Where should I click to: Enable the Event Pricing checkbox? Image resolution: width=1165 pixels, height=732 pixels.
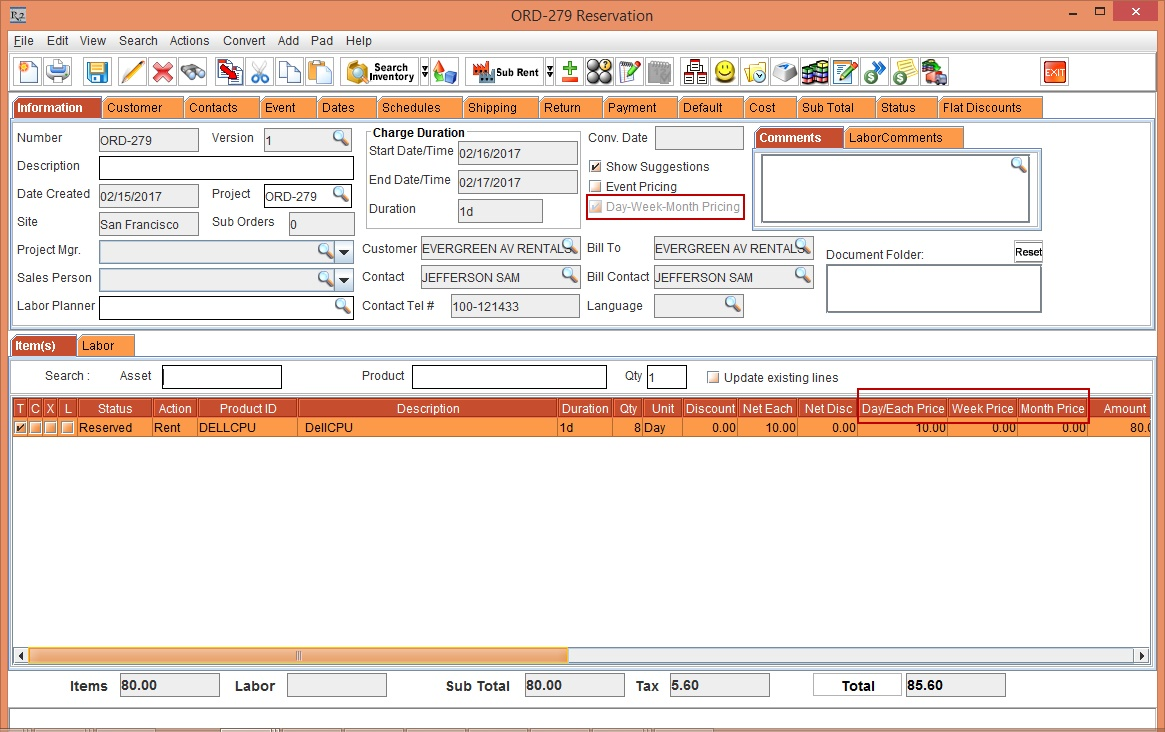596,187
